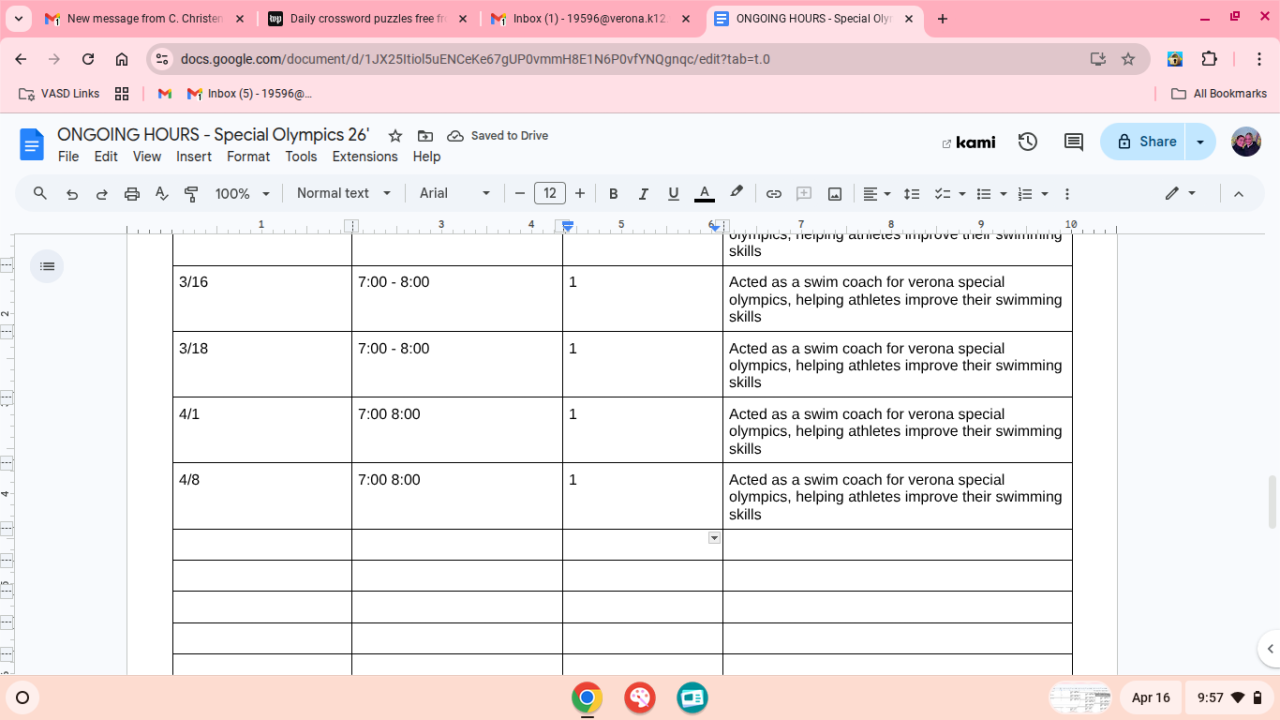The width and height of the screenshot is (1280, 720).
Task: Open the comments panel icon
Action: tap(1074, 142)
